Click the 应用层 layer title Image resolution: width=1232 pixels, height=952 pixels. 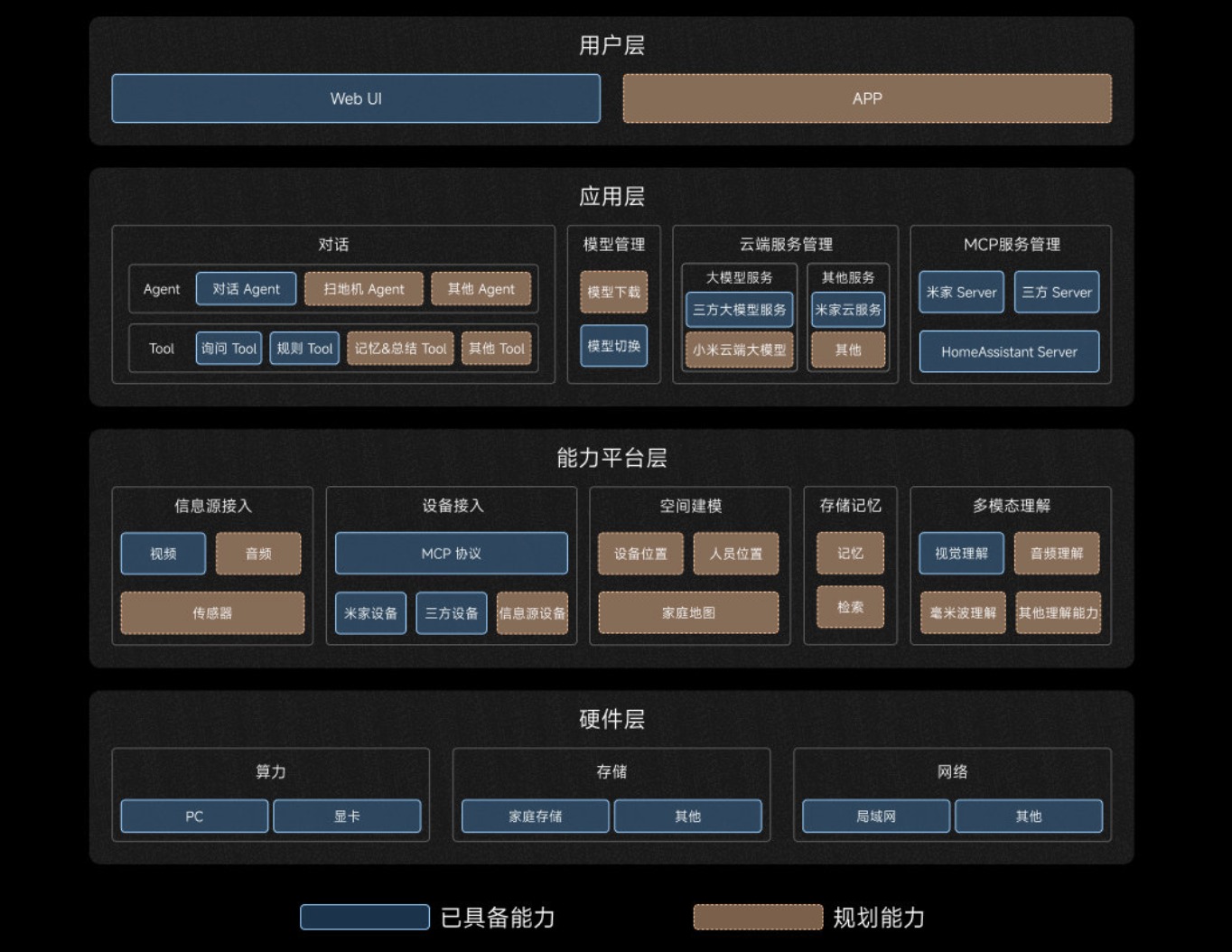pos(611,197)
